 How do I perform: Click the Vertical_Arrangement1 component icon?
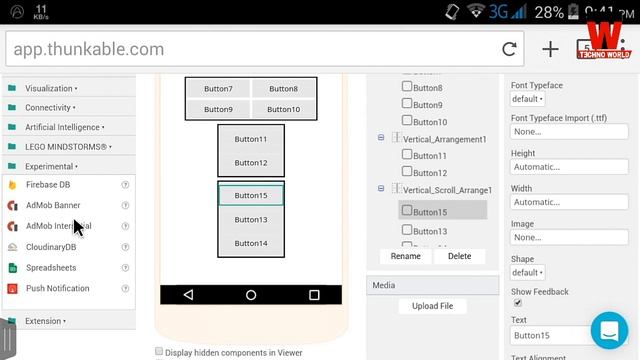[396, 138]
